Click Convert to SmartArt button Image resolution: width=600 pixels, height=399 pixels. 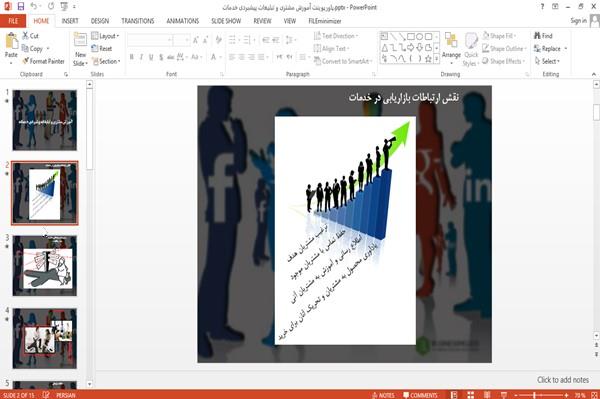[x=343, y=61]
